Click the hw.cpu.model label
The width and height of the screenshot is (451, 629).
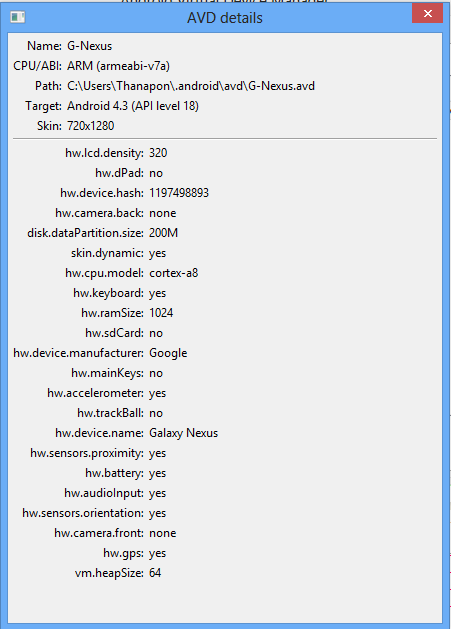coord(104,273)
